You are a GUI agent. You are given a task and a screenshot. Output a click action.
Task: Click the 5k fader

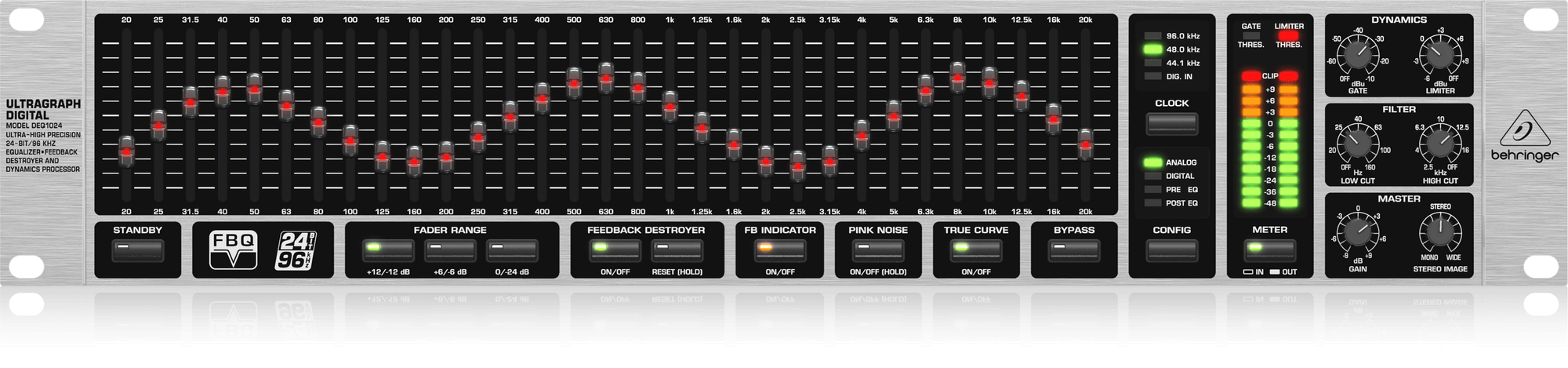[894, 116]
